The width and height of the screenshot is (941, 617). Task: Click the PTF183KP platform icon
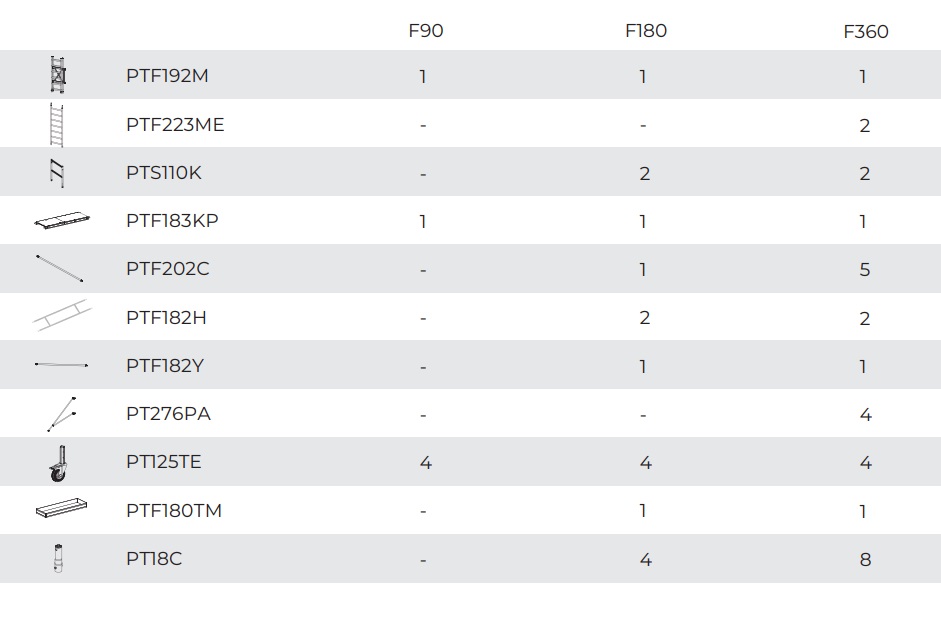[x=60, y=221]
